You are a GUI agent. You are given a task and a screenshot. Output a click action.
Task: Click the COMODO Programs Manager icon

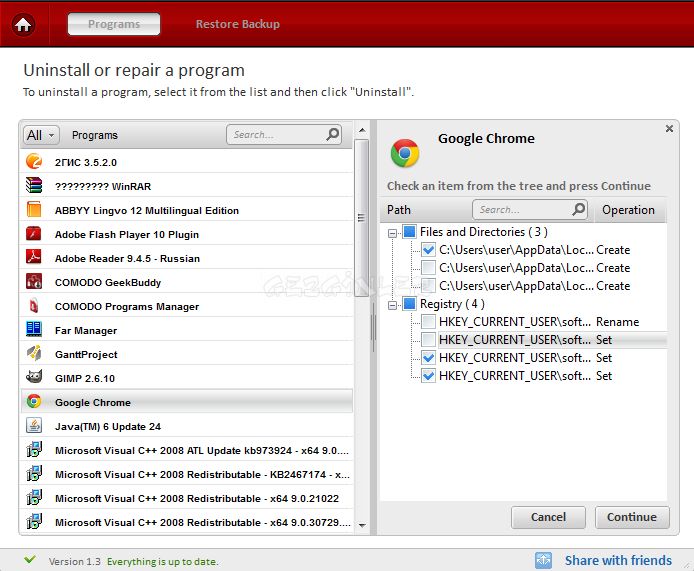(x=34, y=305)
